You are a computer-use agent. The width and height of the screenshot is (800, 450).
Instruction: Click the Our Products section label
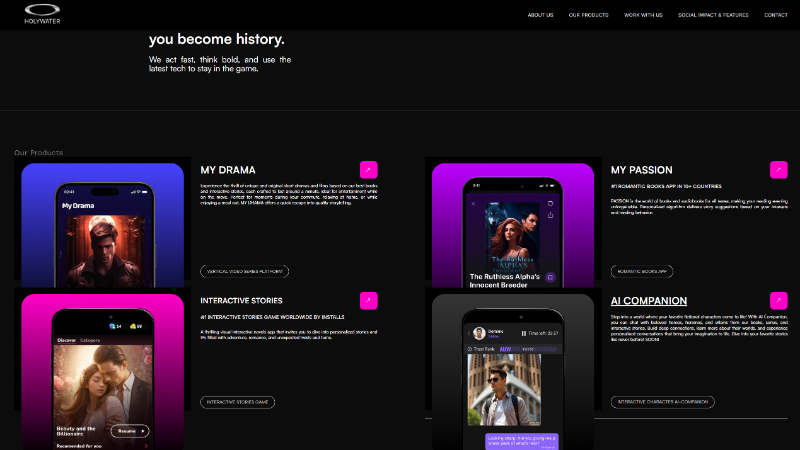(38, 153)
